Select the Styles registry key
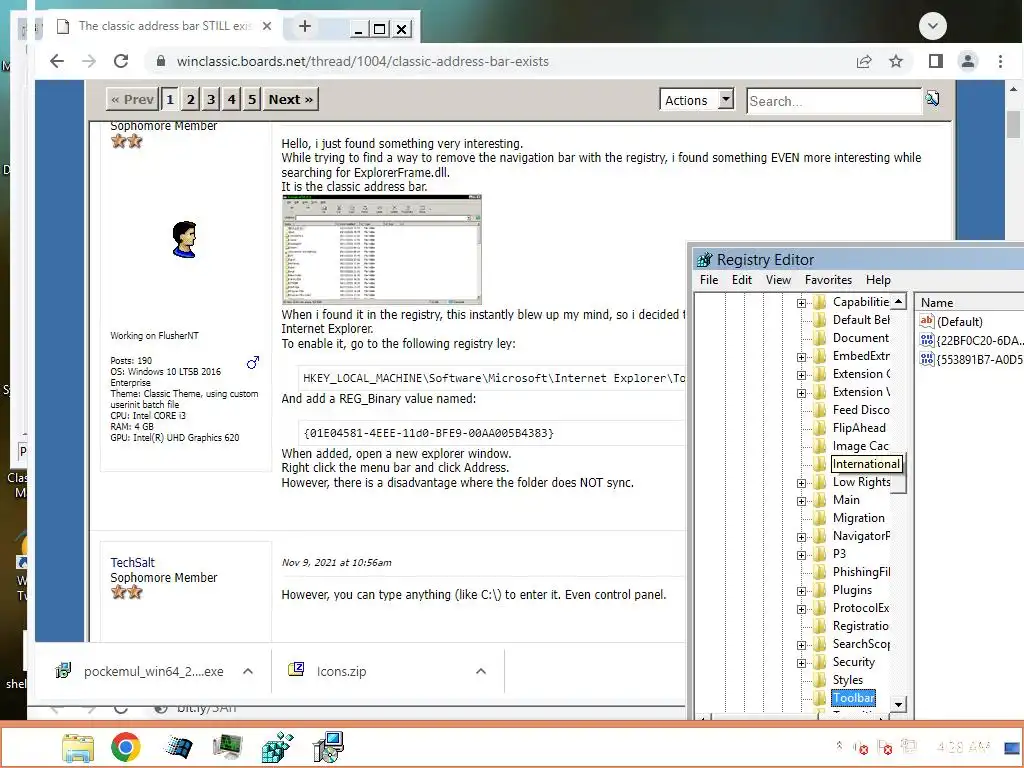The width and height of the screenshot is (1024, 768). pos(848,680)
